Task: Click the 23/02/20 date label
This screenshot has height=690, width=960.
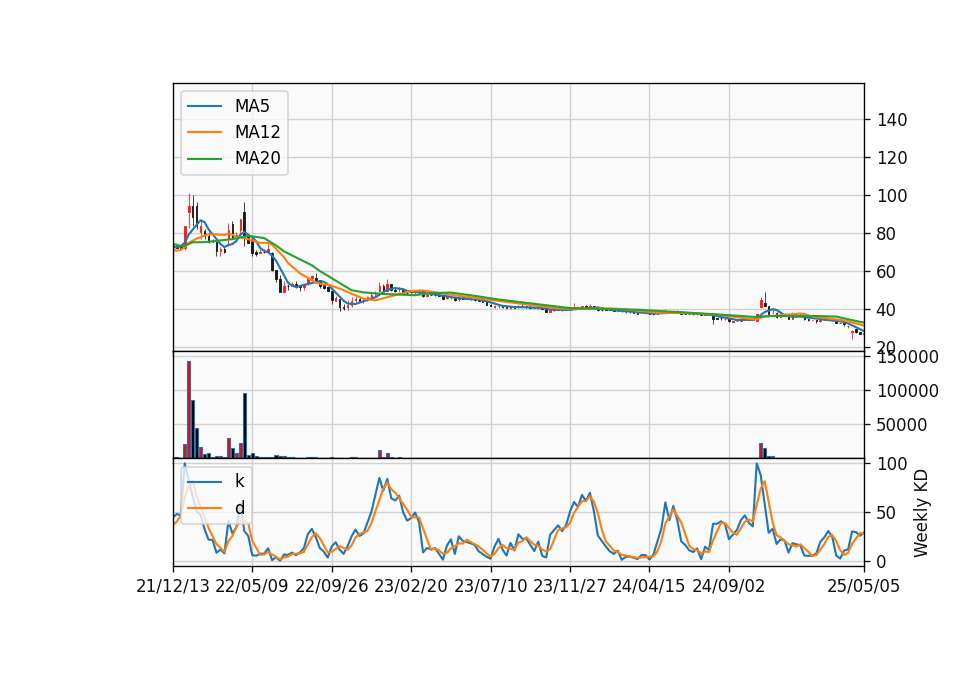Action: coord(411,586)
